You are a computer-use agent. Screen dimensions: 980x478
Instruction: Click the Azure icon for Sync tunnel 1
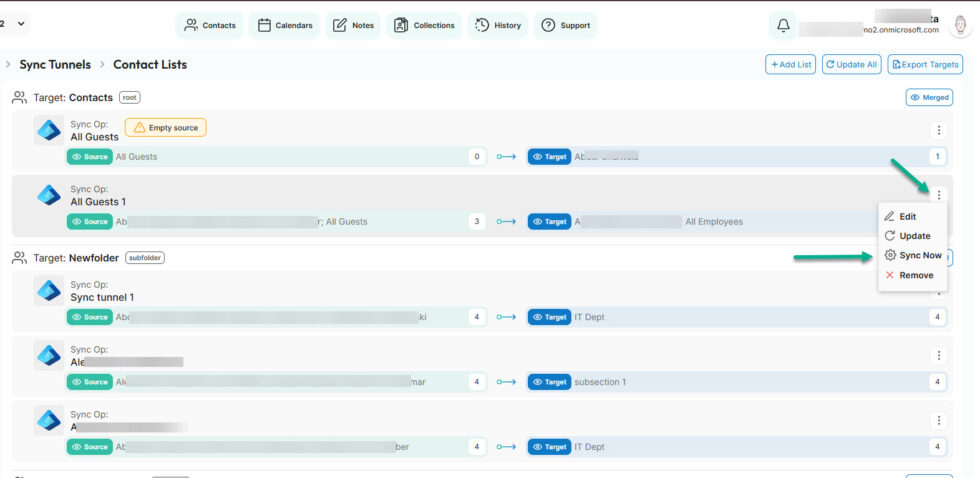(x=49, y=291)
